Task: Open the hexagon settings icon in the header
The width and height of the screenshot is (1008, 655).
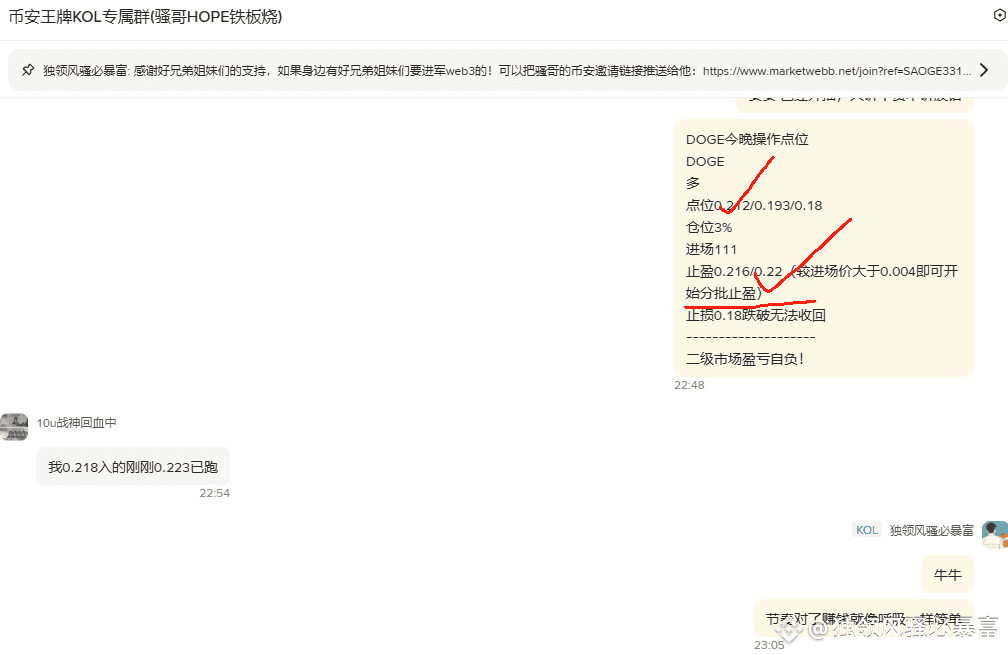Action: (x=1000, y=15)
